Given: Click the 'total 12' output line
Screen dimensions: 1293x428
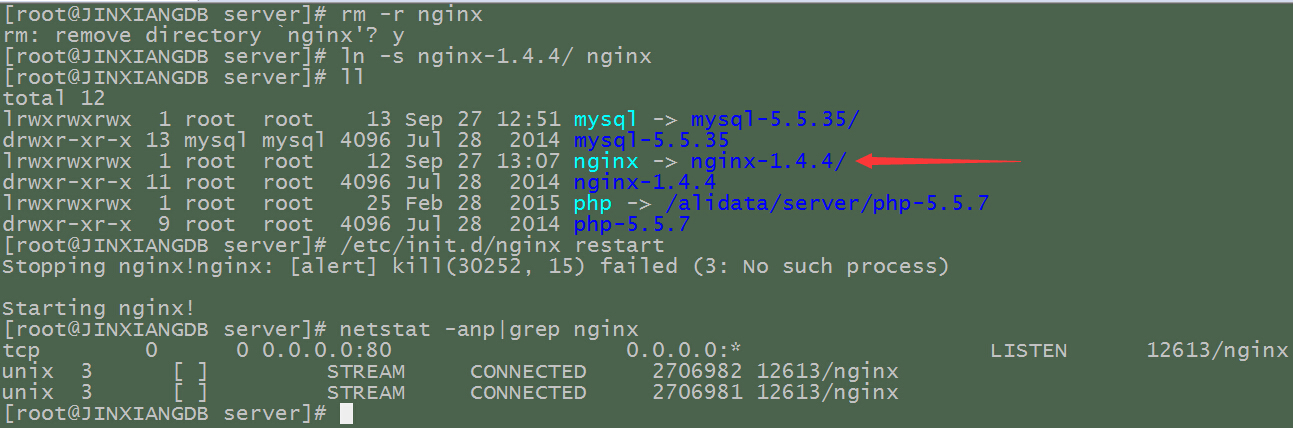Looking at the screenshot, I should (48, 98).
